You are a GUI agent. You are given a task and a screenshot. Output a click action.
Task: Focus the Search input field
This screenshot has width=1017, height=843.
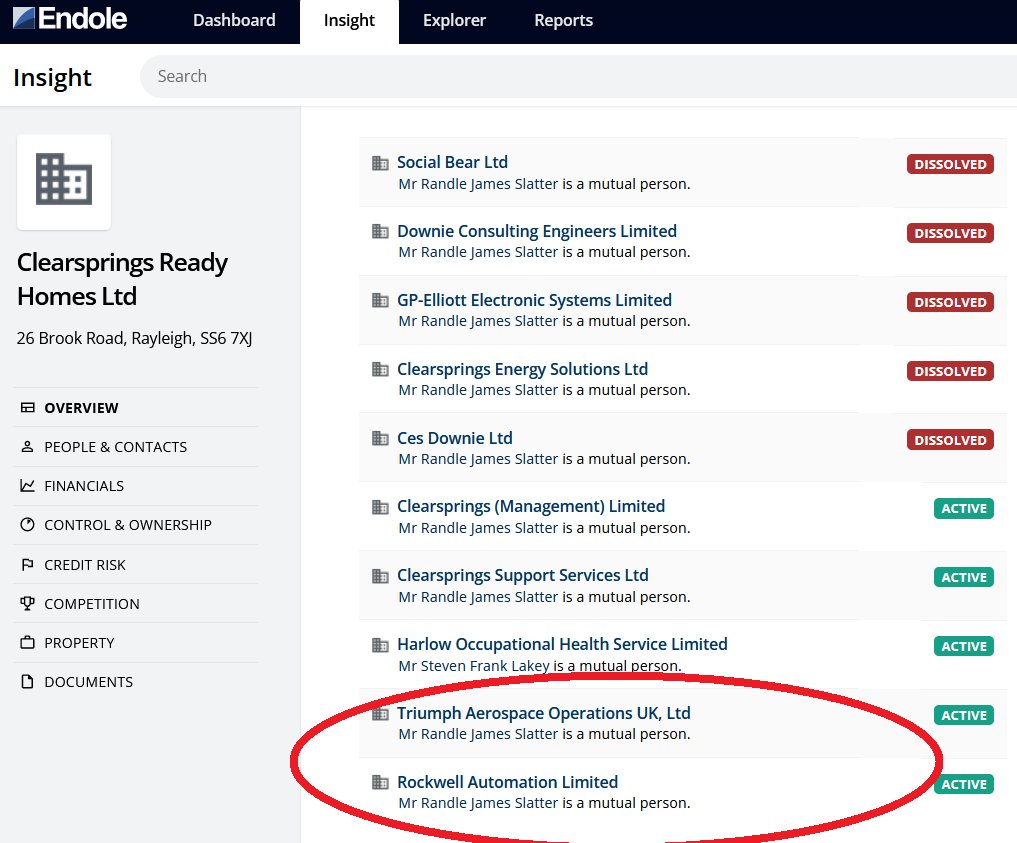(x=579, y=77)
